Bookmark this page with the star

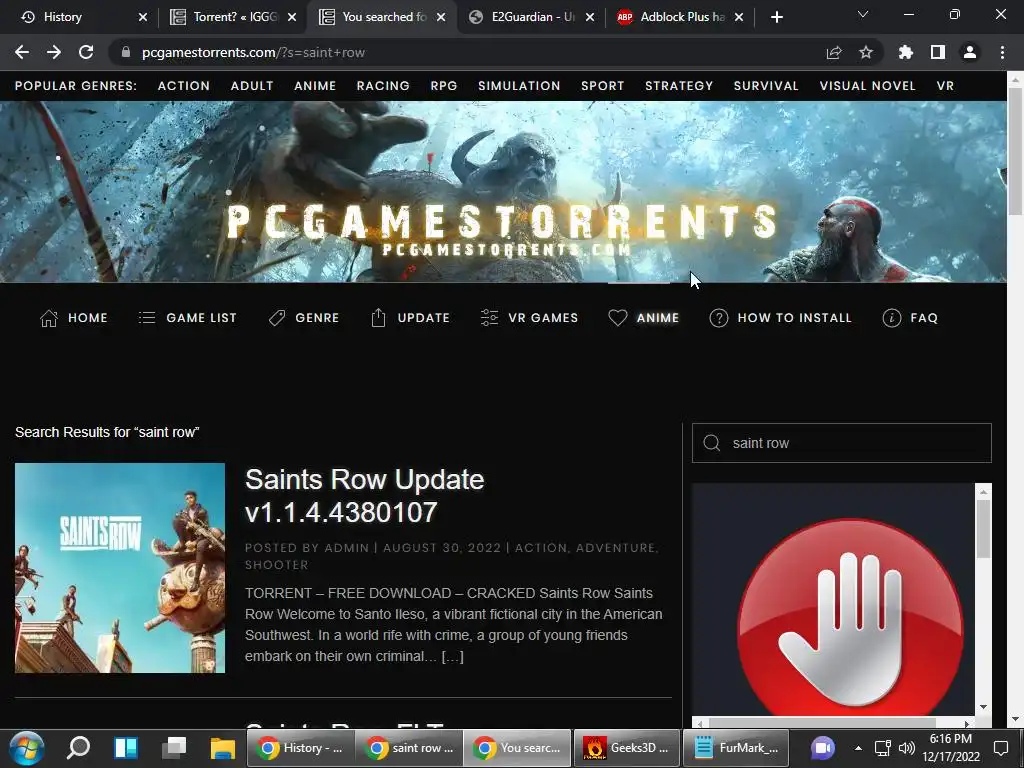[x=866, y=52]
